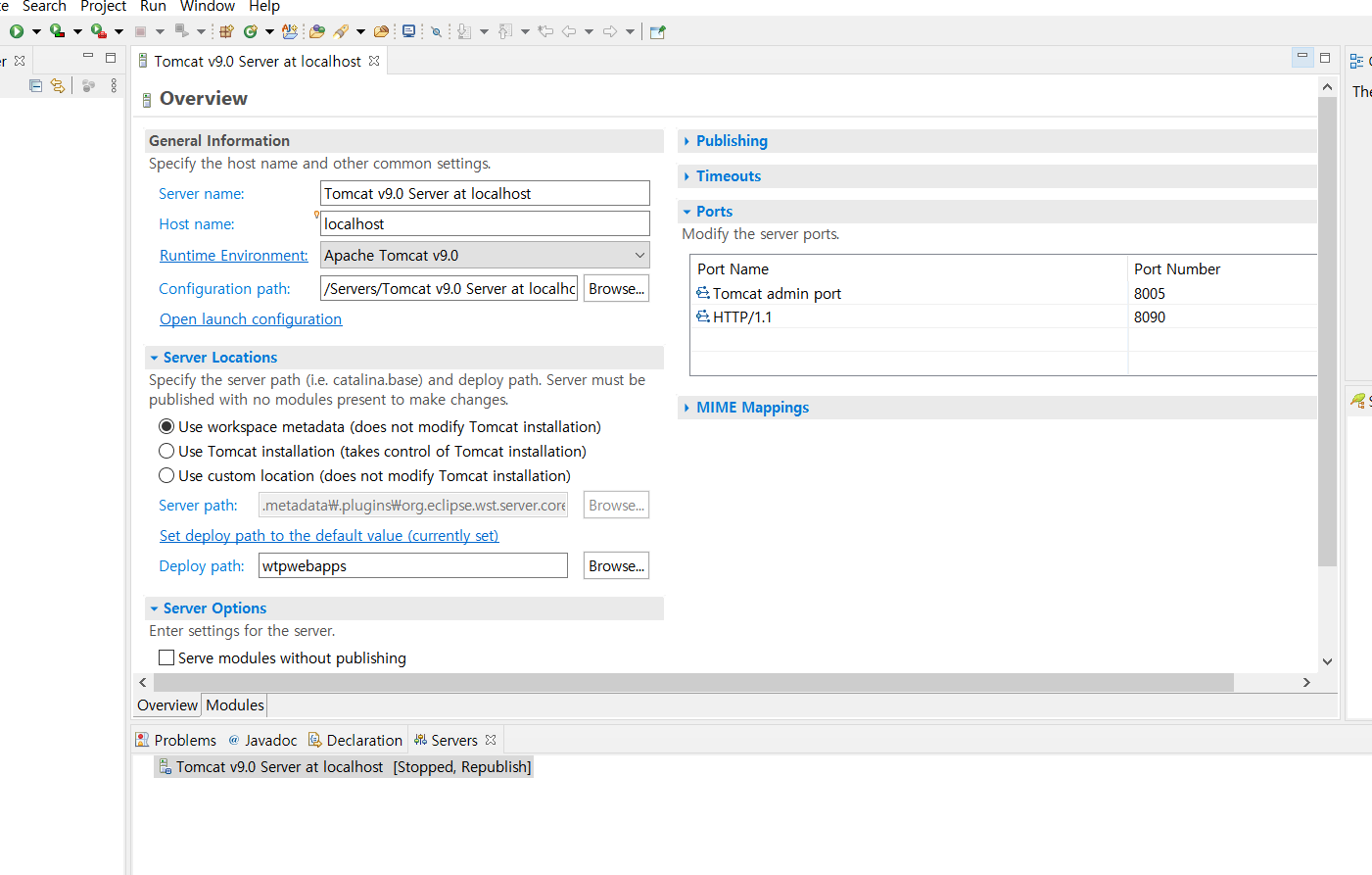Collapse the Ports section
The height and width of the screenshot is (875, 1372).
[x=686, y=212]
